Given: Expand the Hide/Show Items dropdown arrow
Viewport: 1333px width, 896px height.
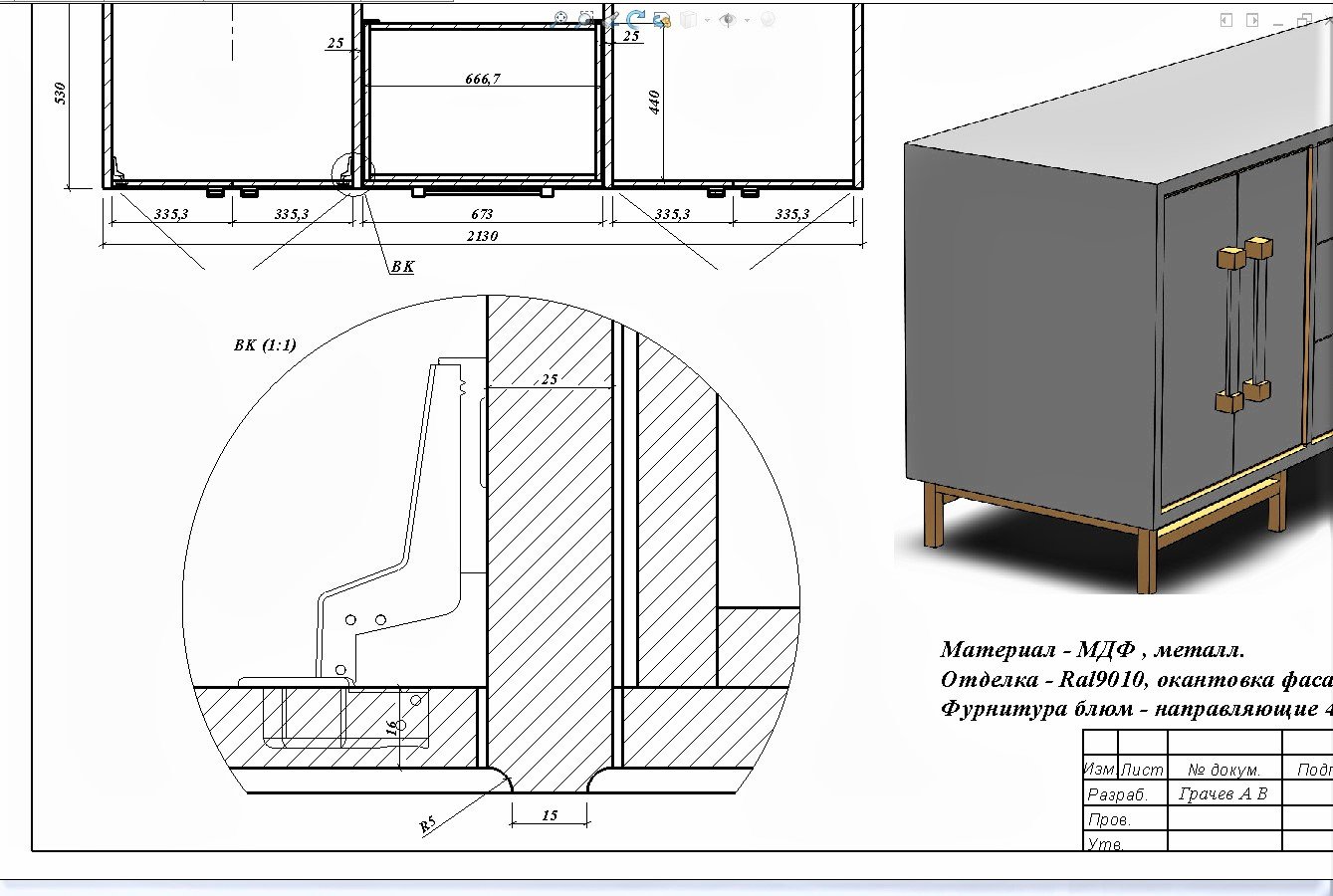Looking at the screenshot, I should [x=747, y=19].
